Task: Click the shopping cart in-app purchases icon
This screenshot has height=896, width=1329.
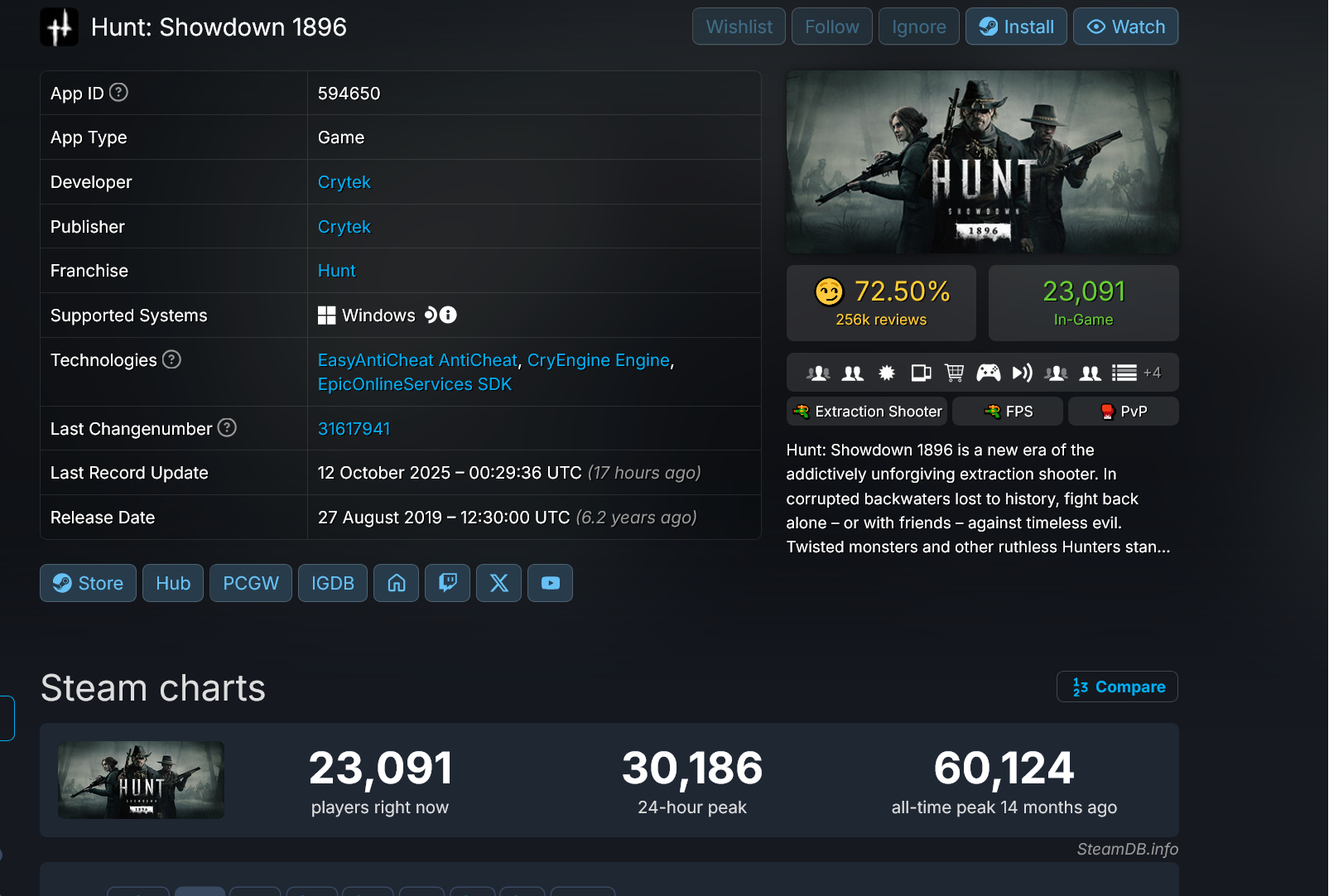Action: (955, 373)
